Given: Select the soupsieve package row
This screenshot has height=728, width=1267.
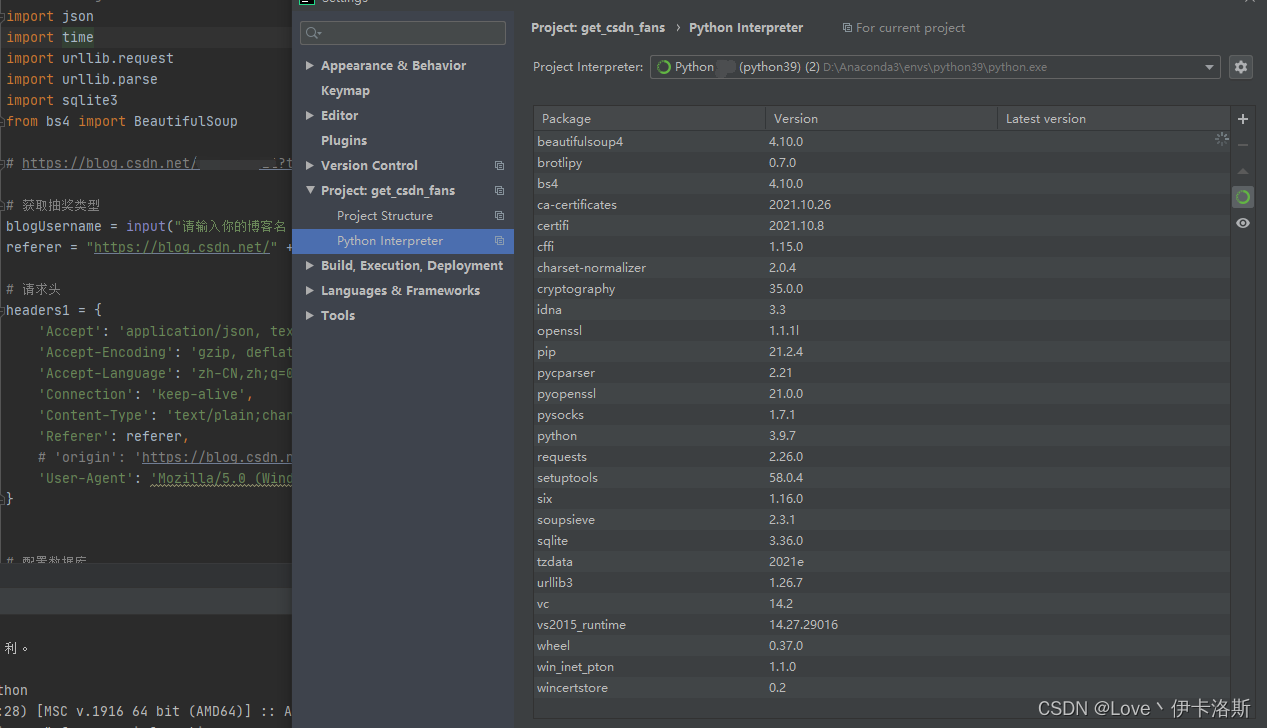Looking at the screenshot, I should click(881, 519).
